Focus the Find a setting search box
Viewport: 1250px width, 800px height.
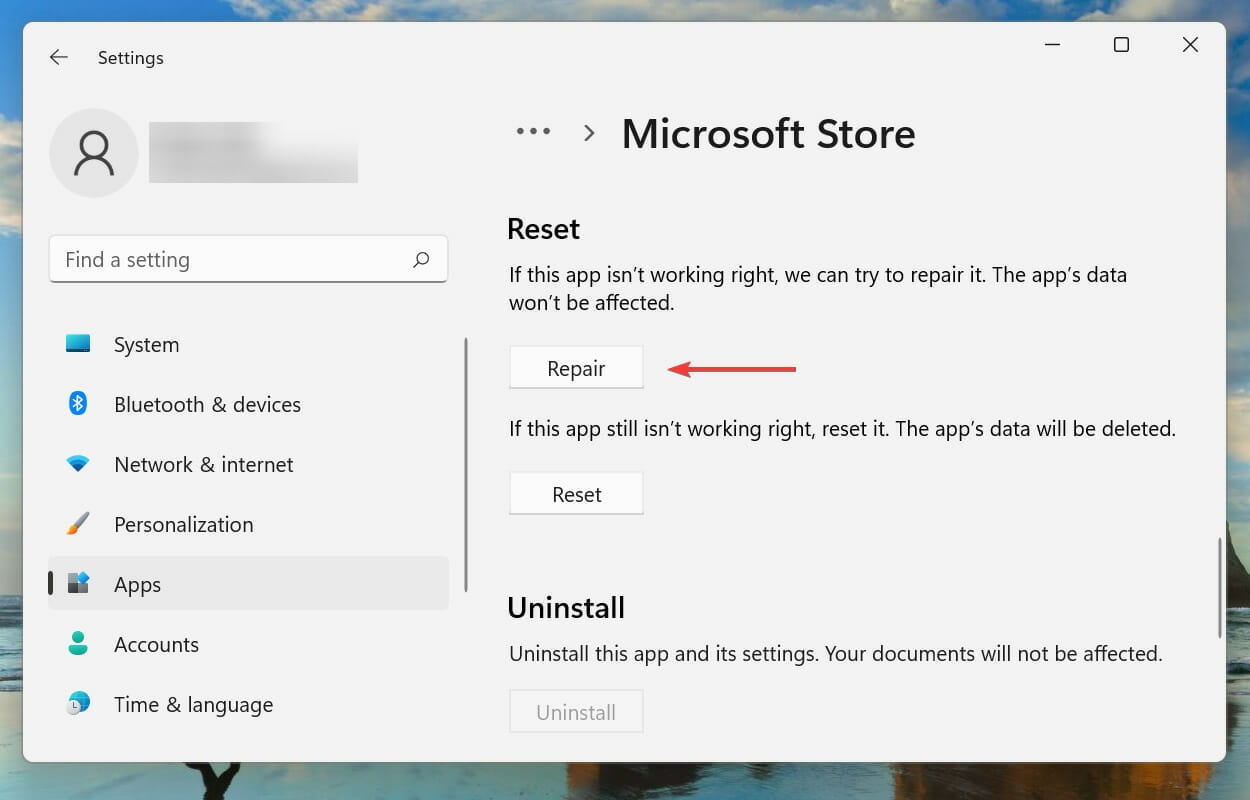point(248,260)
